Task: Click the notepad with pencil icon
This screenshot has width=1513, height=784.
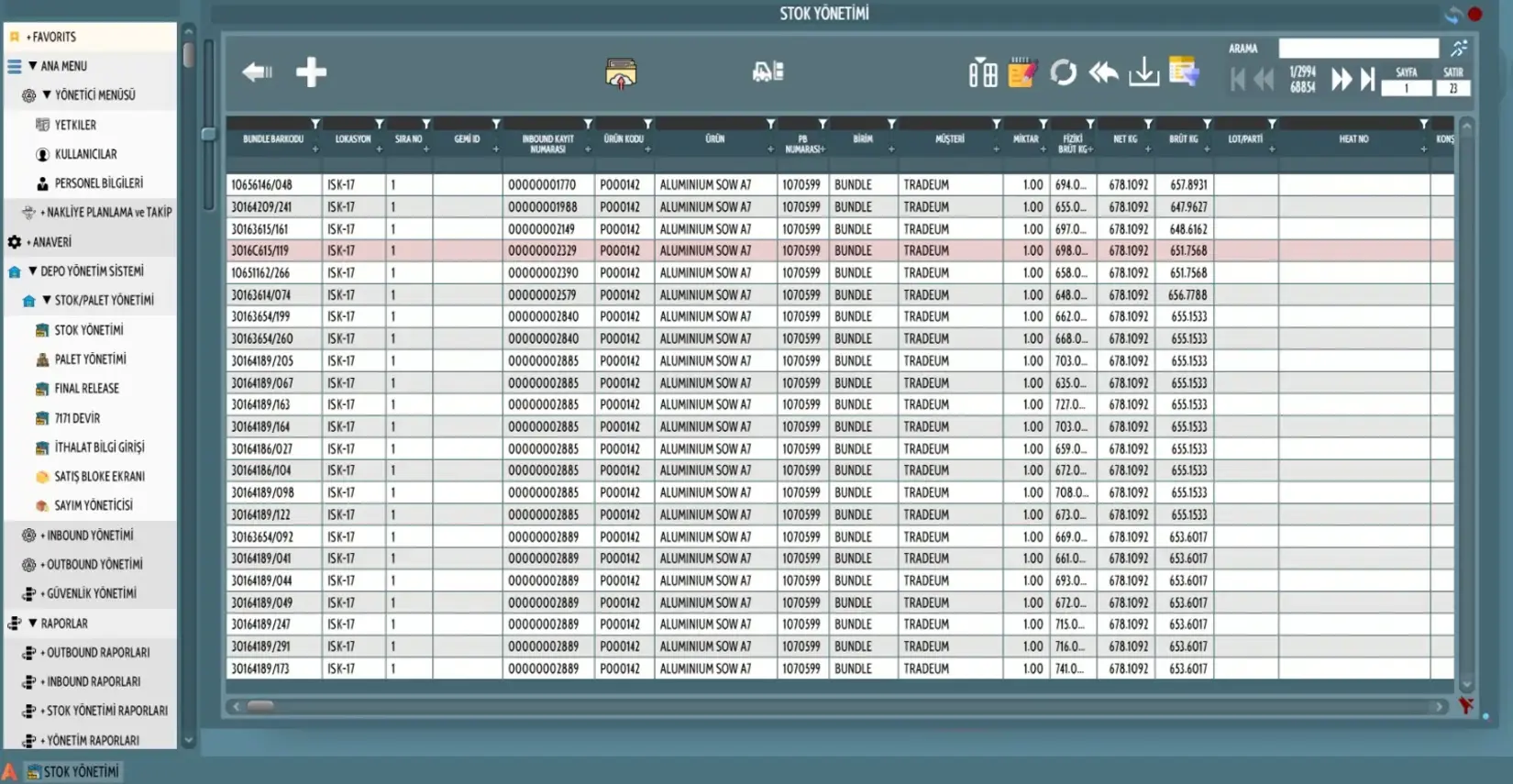Action: (1022, 72)
